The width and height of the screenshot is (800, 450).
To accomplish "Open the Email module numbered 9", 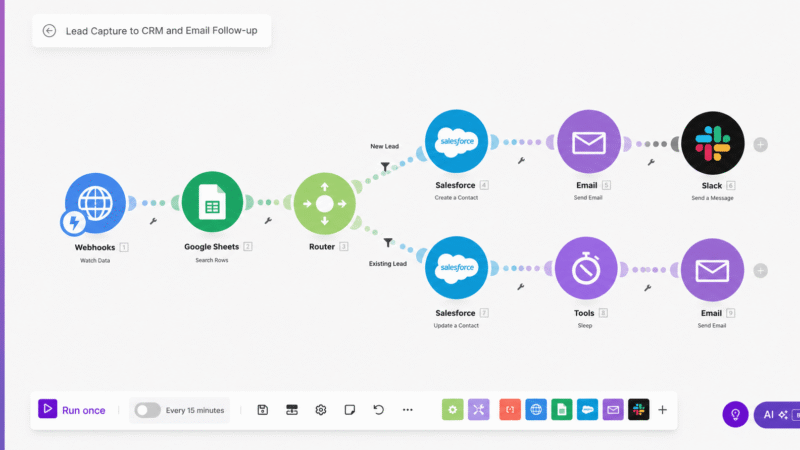I will 712,270.
